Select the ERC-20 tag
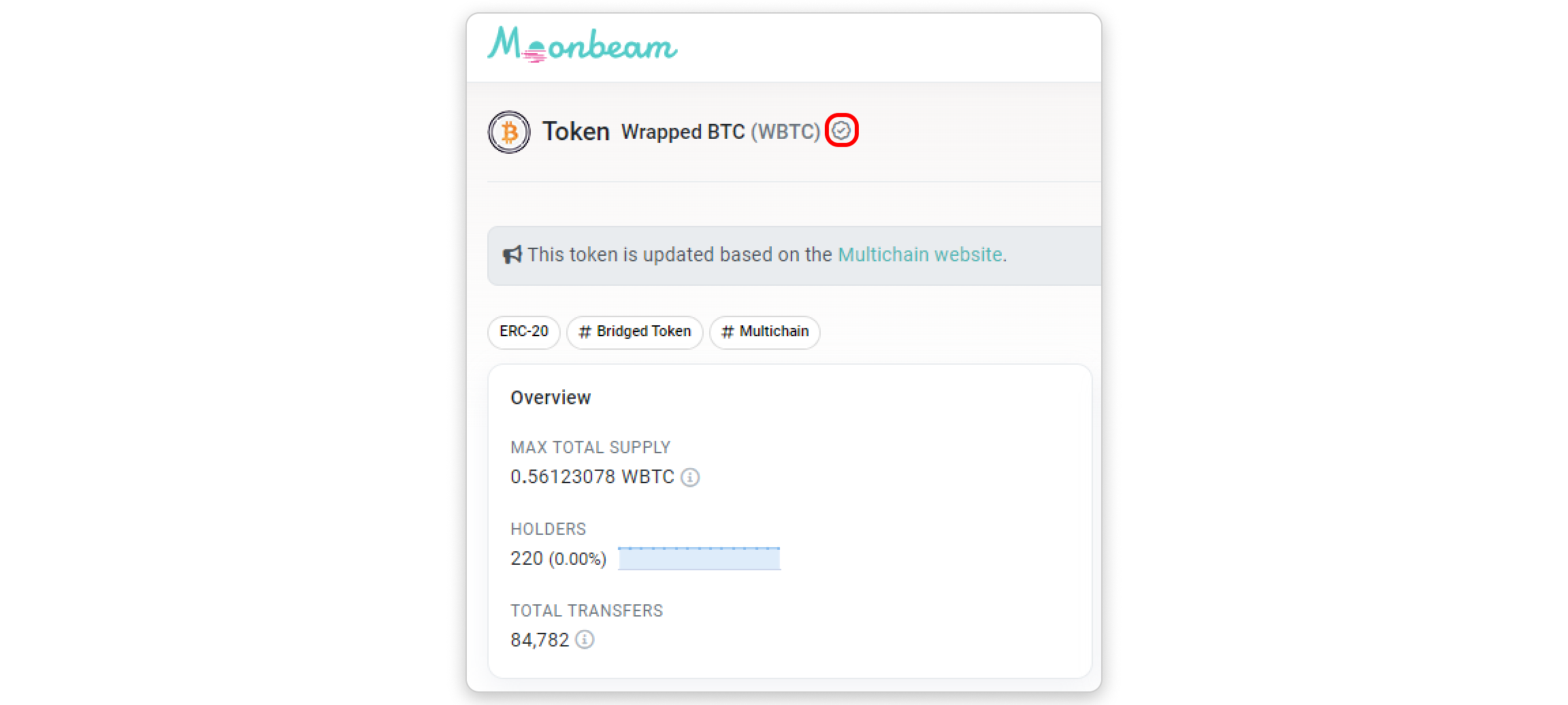 tap(523, 331)
